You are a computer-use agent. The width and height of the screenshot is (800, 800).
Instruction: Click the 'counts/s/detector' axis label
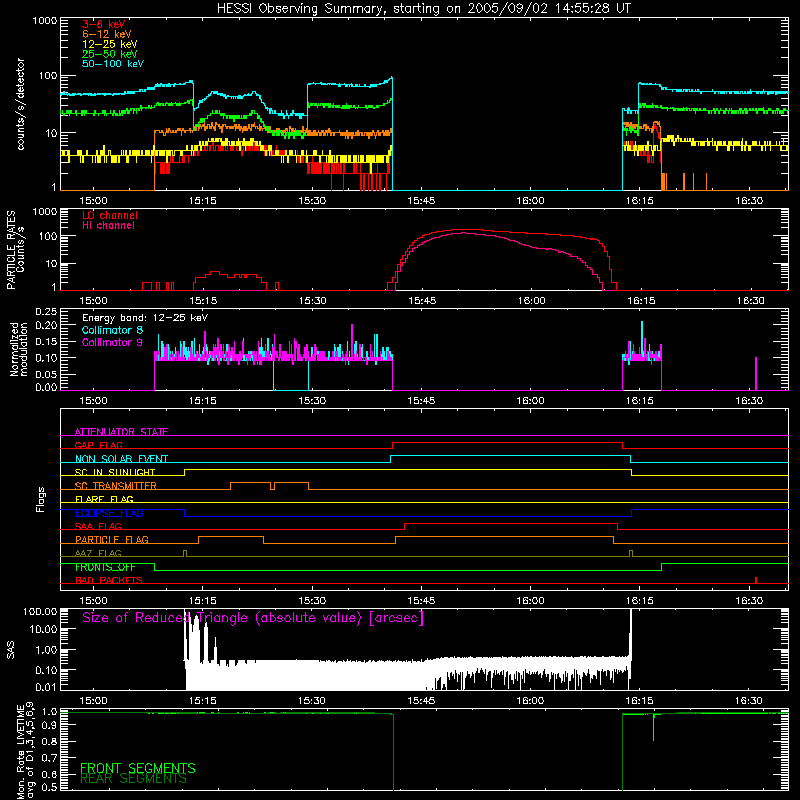coord(20,104)
